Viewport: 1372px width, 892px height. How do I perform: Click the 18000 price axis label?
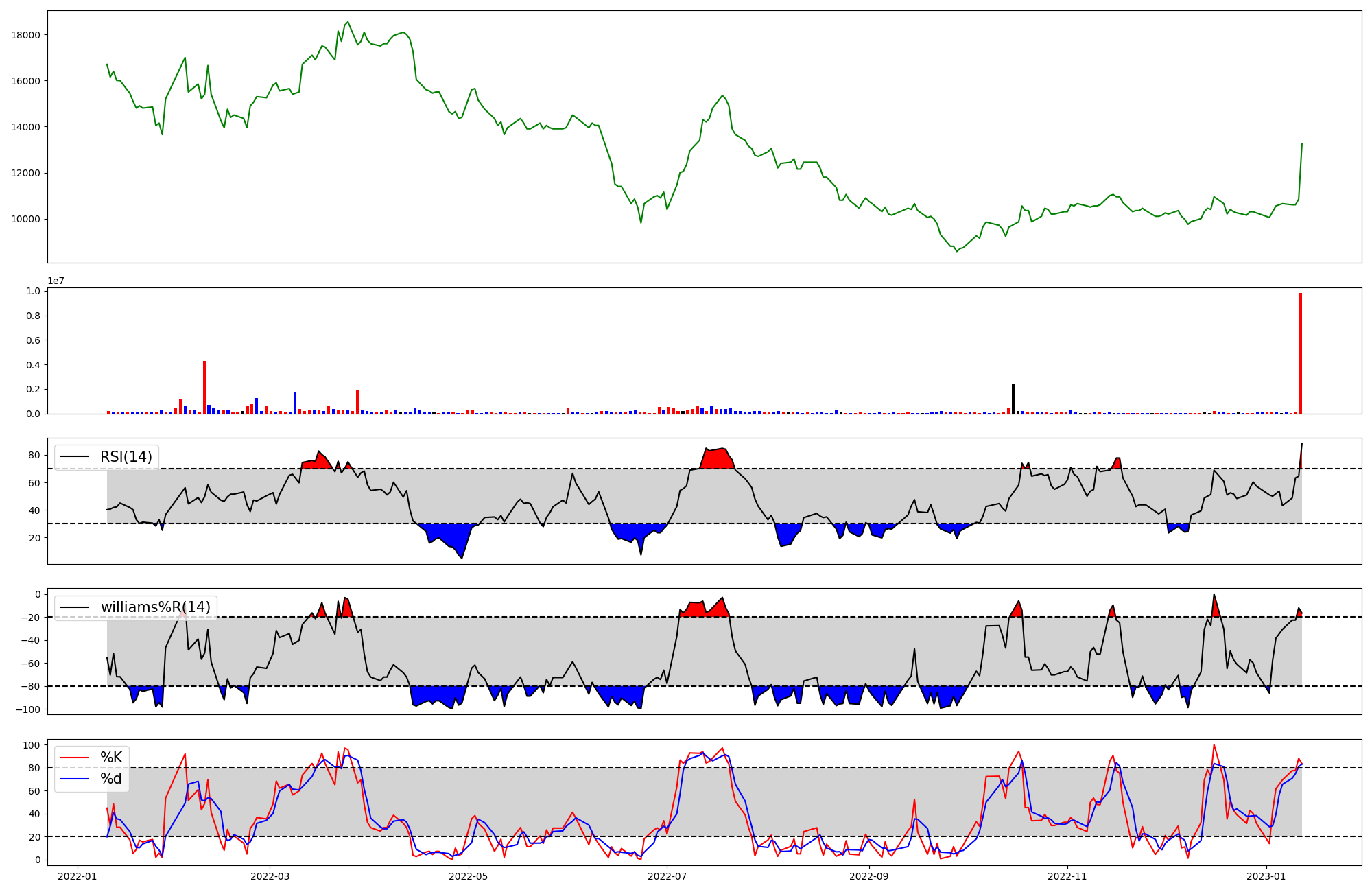(25, 35)
